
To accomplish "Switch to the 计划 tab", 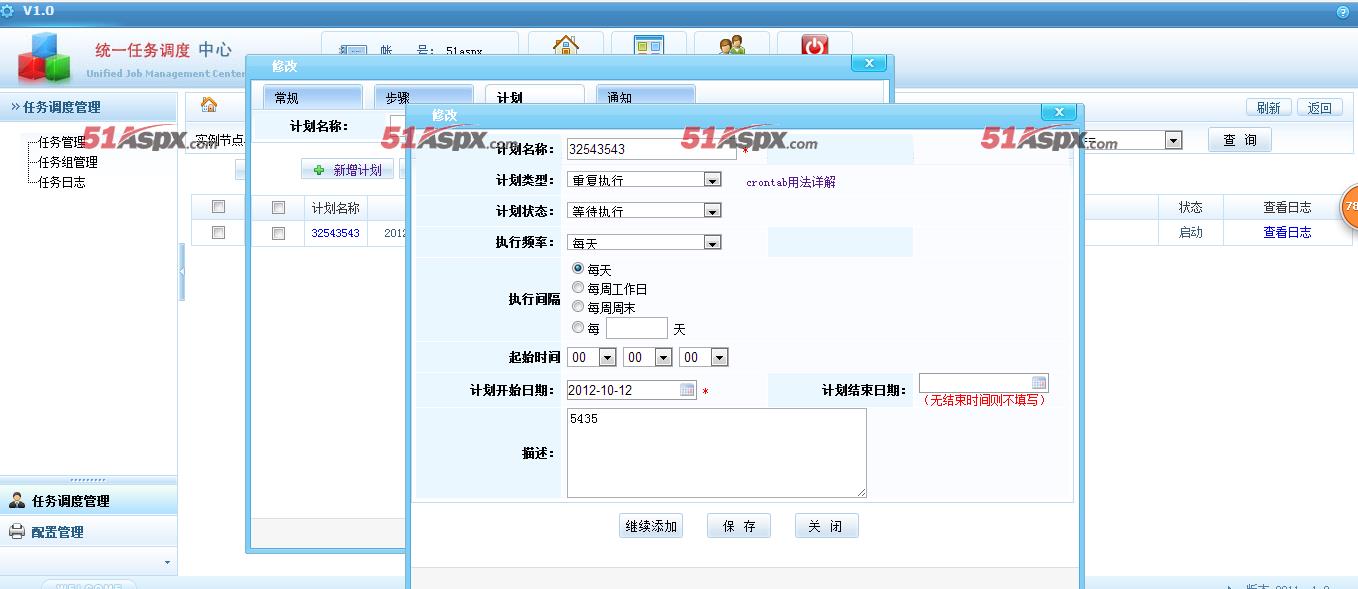I will pyautogui.click(x=534, y=97).
